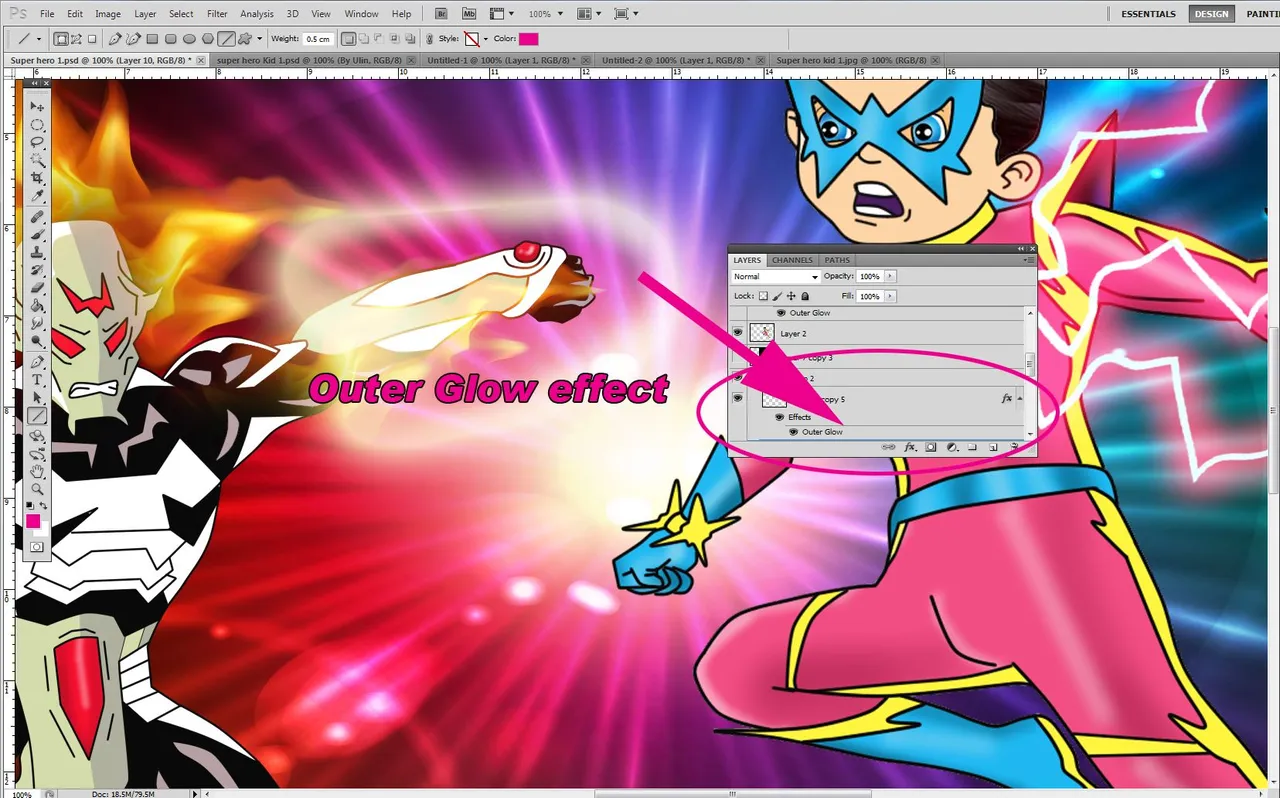Select the Healing Brush tool

tap(37, 217)
